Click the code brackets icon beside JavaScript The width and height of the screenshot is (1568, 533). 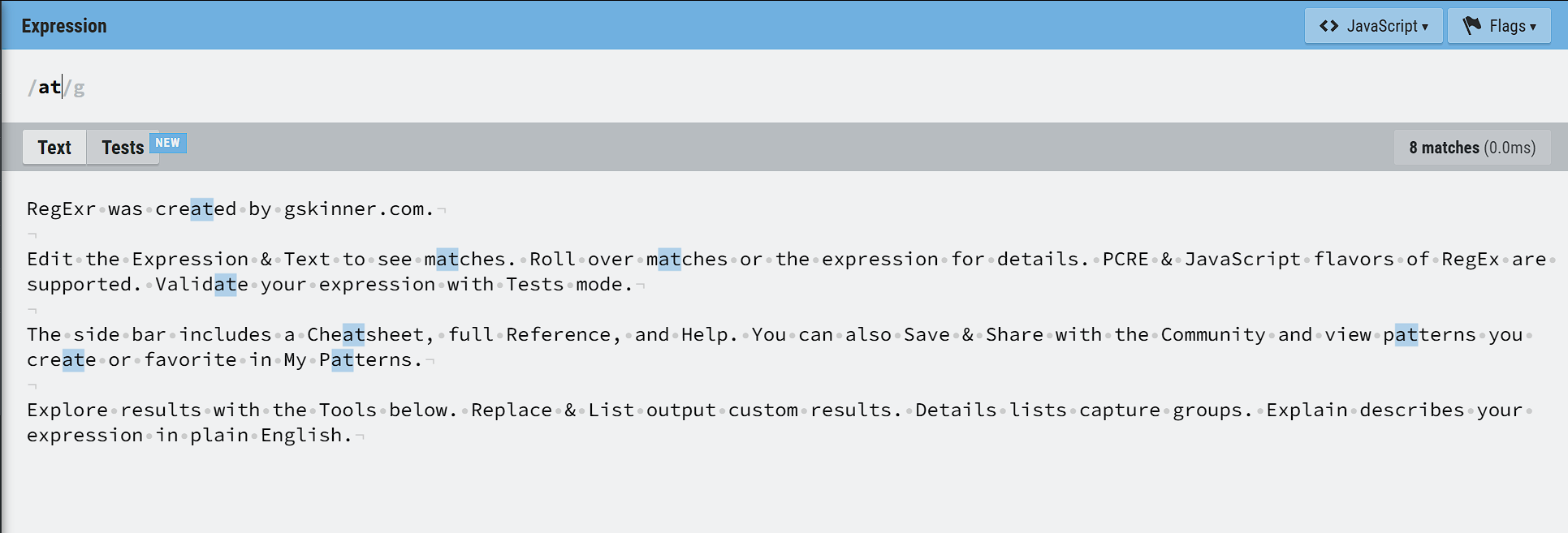1328,26
